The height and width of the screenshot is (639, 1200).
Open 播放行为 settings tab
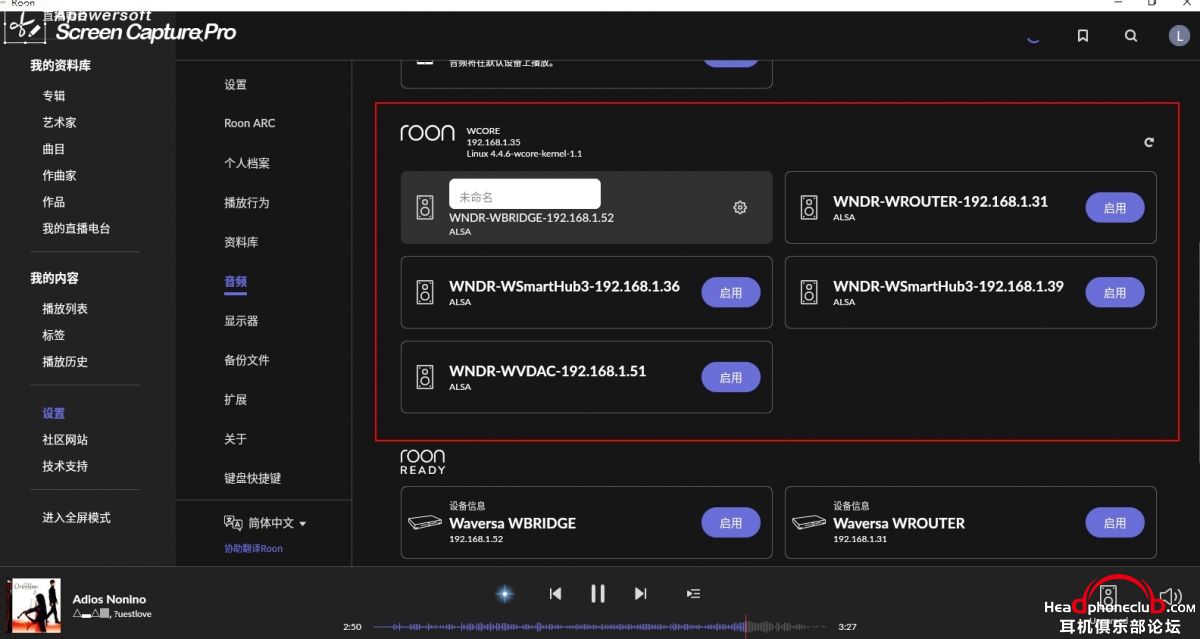click(x=247, y=203)
